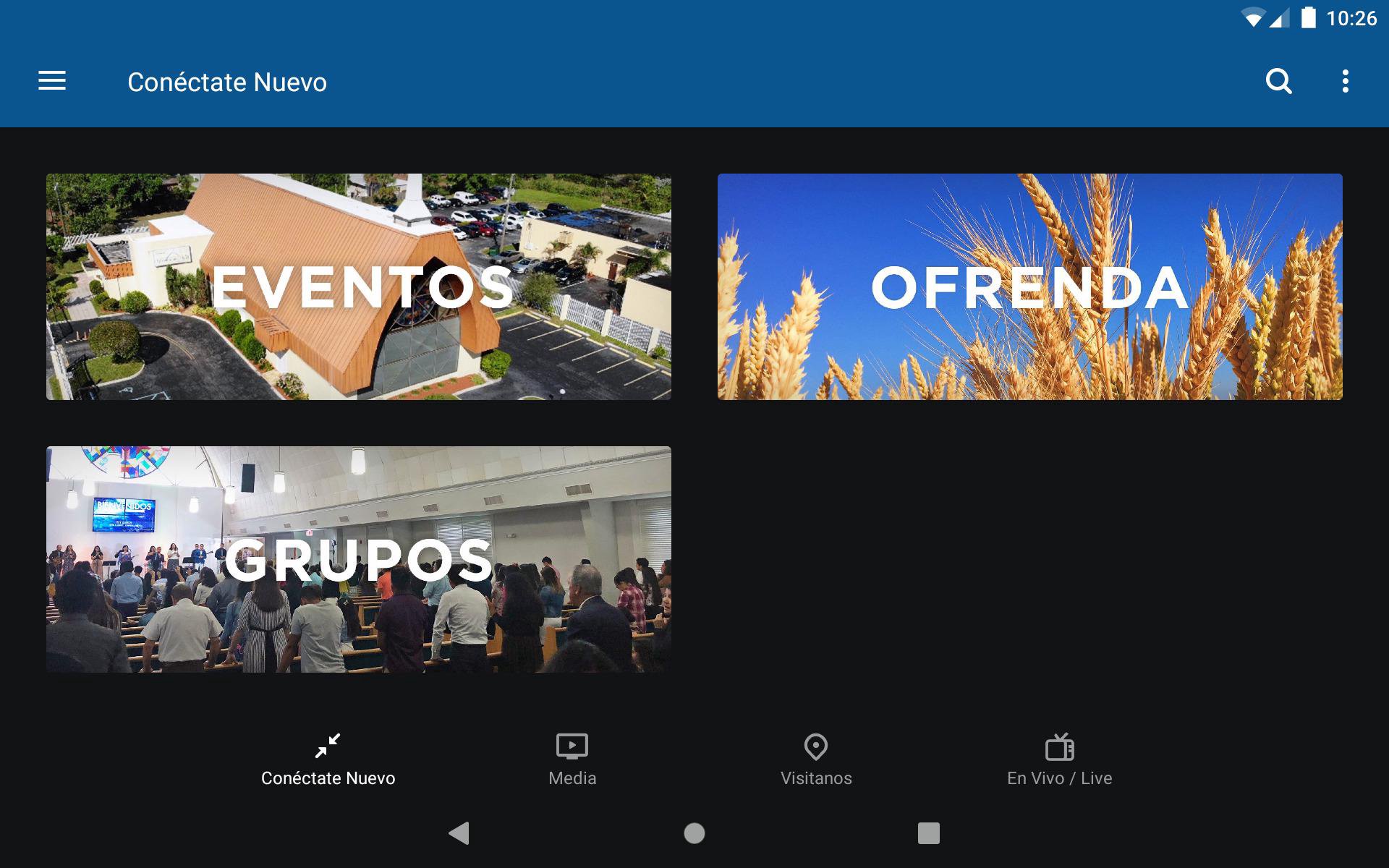Tap the Conéctate Nuevo arrows icon
The width and height of the screenshot is (1389, 868).
point(328,746)
